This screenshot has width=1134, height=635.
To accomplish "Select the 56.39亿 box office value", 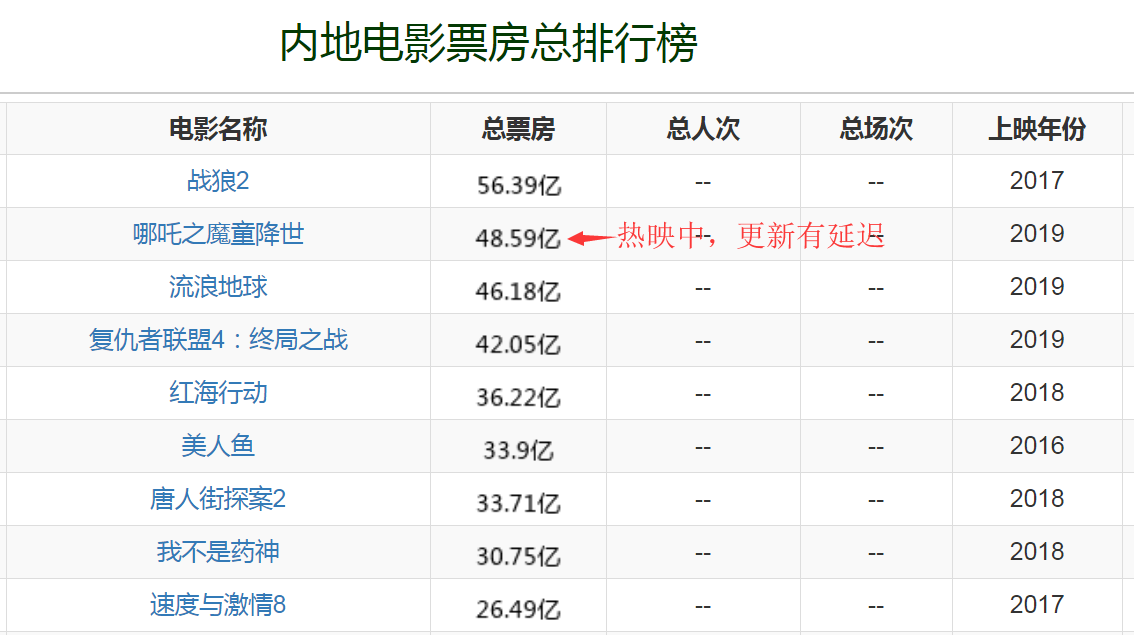I will [x=519, y=185].
